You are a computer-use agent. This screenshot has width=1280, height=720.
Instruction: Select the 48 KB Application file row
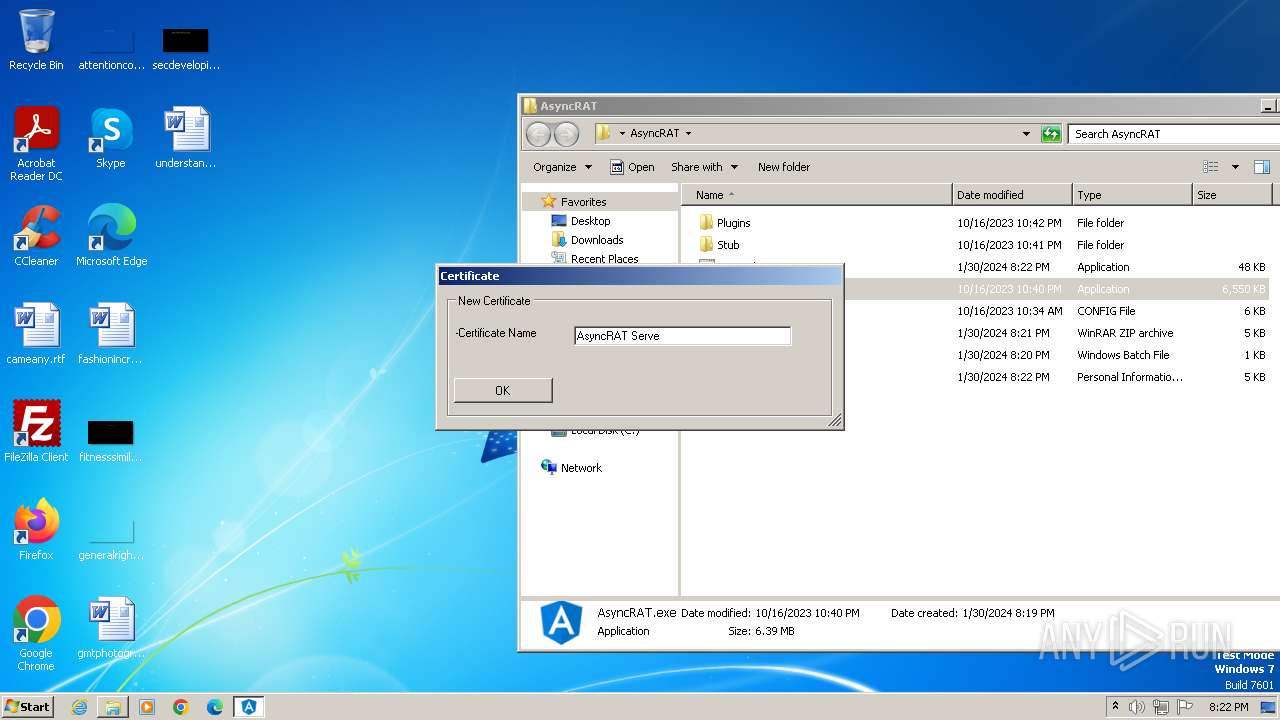(x=1057, y=267)
